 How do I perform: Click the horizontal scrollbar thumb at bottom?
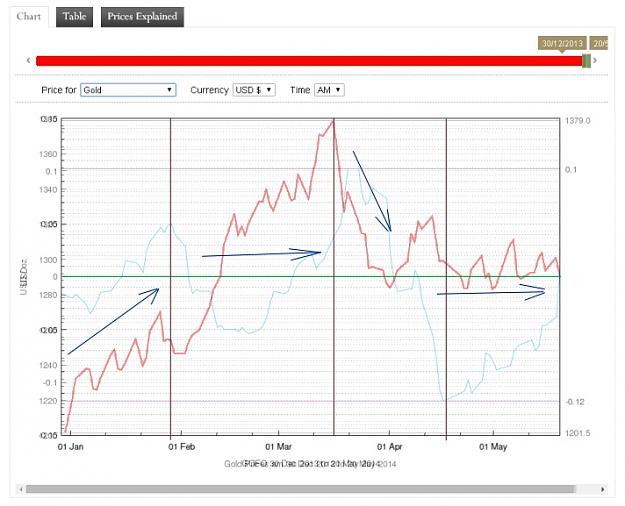[301, 489]
